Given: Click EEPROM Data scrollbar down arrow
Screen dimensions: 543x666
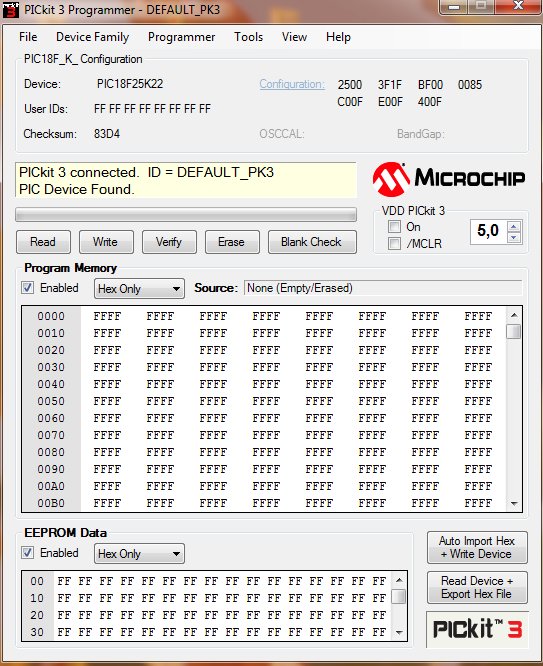Looking at the screenshot, I should [399, 632].
